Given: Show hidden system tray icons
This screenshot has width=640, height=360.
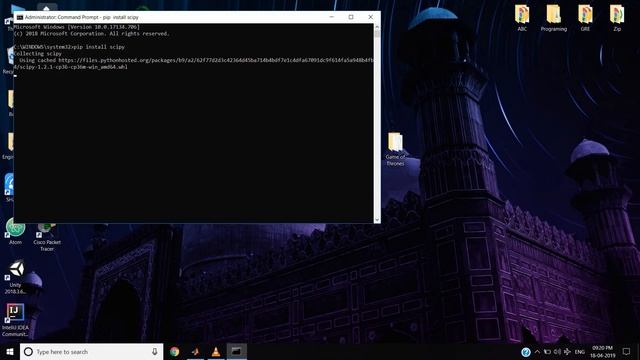Looking at the screenshot, I should coord(537,352).
